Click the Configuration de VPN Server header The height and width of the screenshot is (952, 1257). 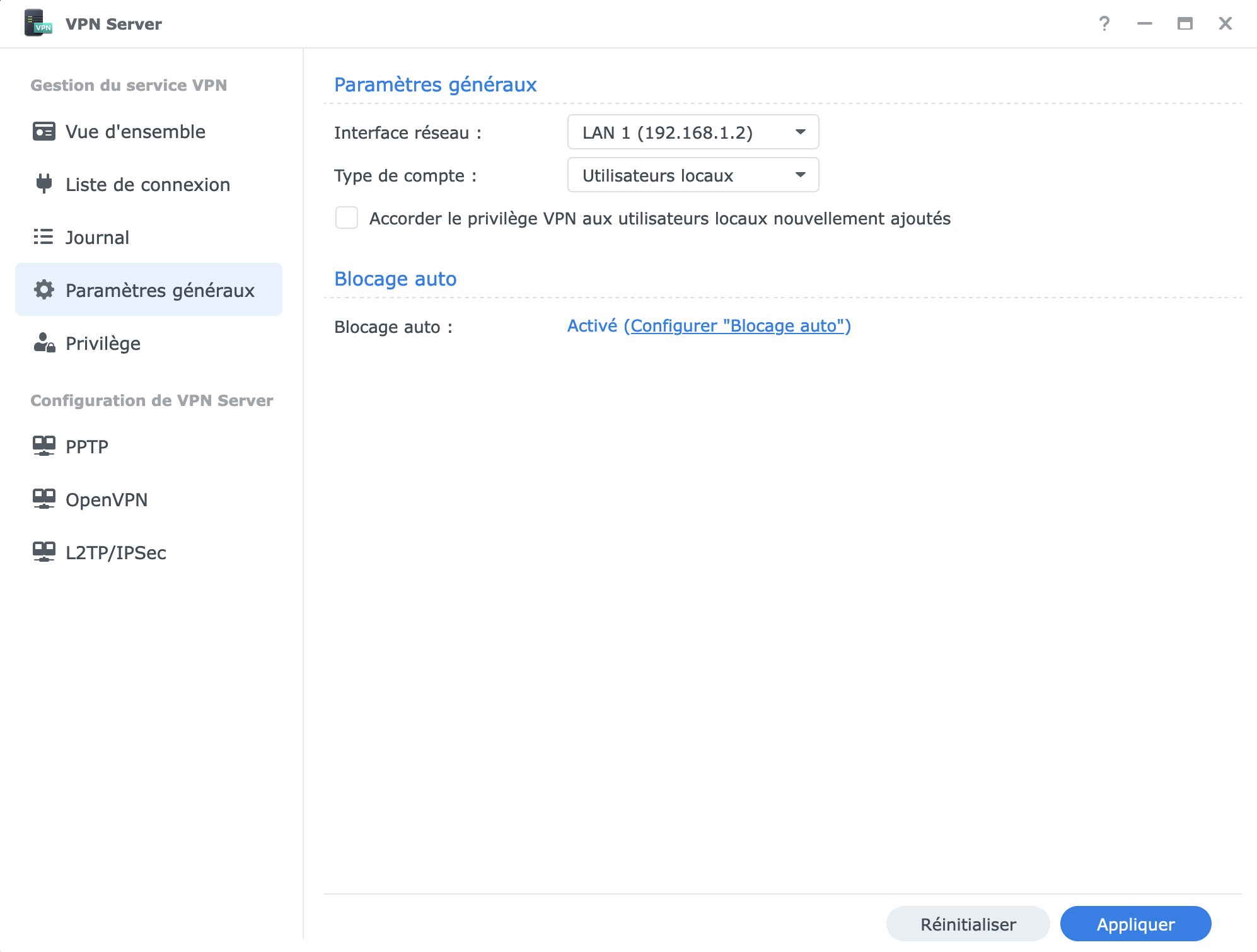pos(152,400)
